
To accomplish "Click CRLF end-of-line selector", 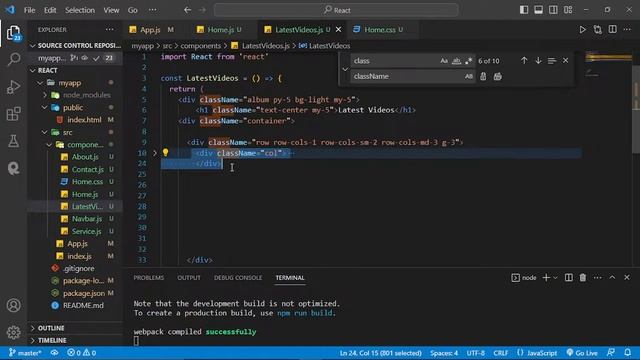I will pos(501,353).
